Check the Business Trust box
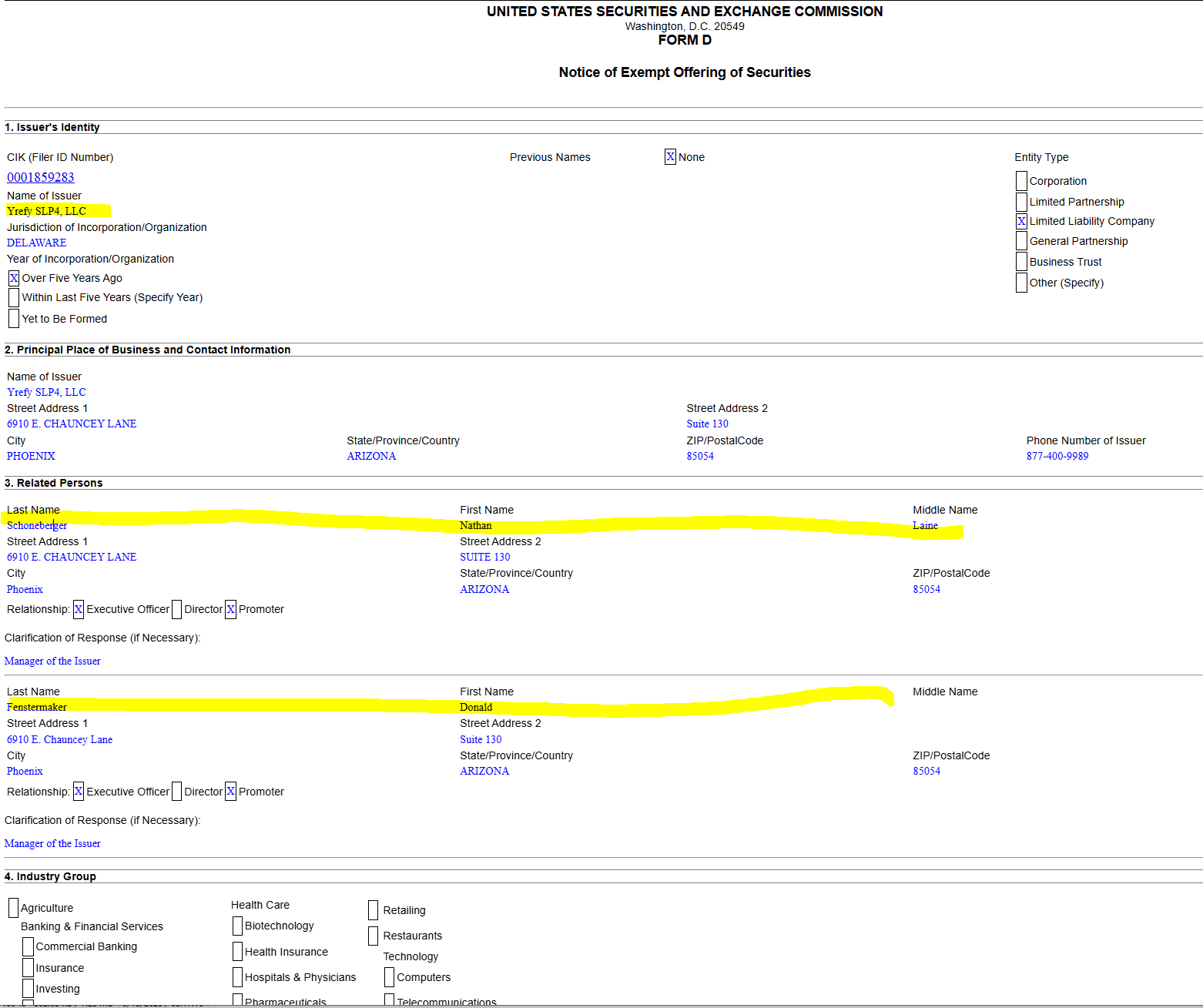Viewport: 1203px width, 1008px height. [1021, 262]
